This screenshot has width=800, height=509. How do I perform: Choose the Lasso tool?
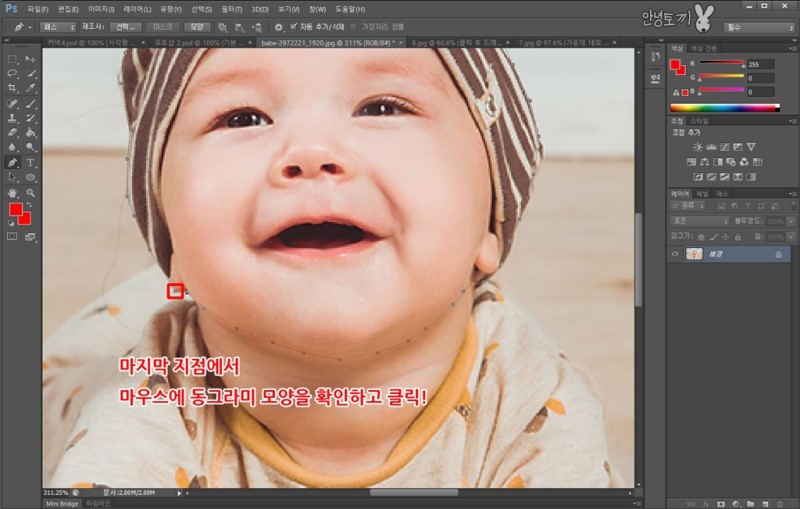(13, 74)
